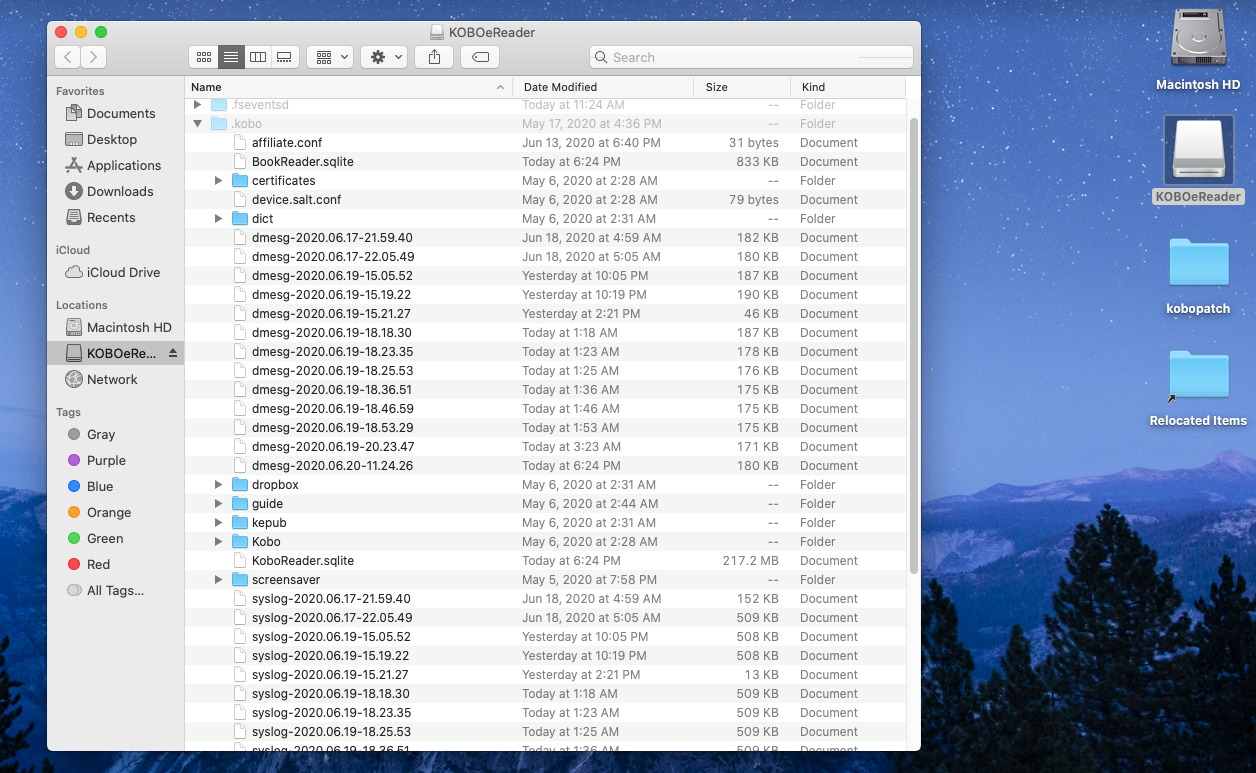Open kobopatch folder on desktop
The width and height of the screenshot is (1256, 773).
(x=1198, y=264)
